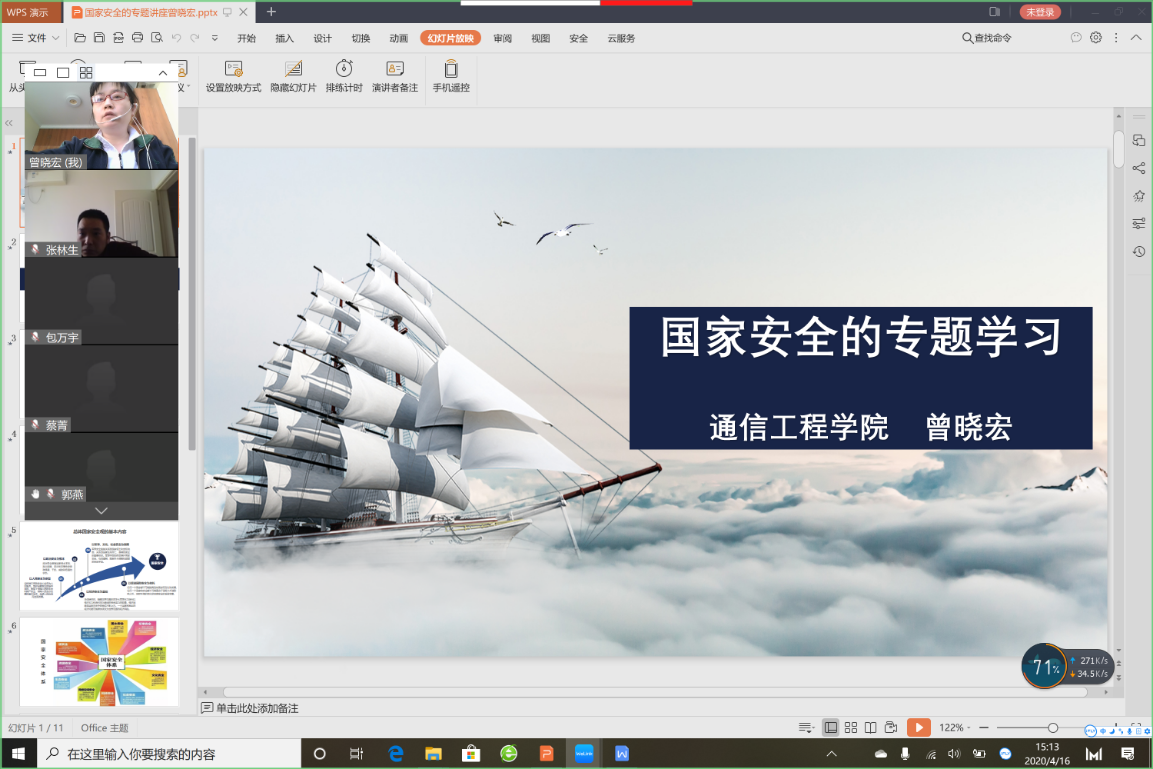Click the zoom slider handle
Image resolution: width=1153 pixels, height=769 pixels.
pyautogui.click(x=1053, y=728)
